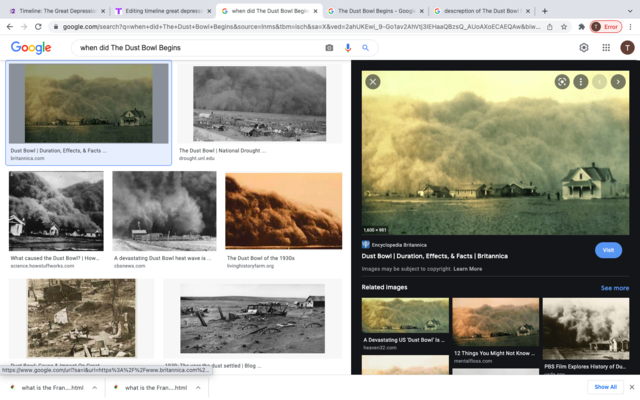The height and width of the screenshot is (400, 640).
Task: Click the browser address bar URL
Action: [x=301, y=27]
